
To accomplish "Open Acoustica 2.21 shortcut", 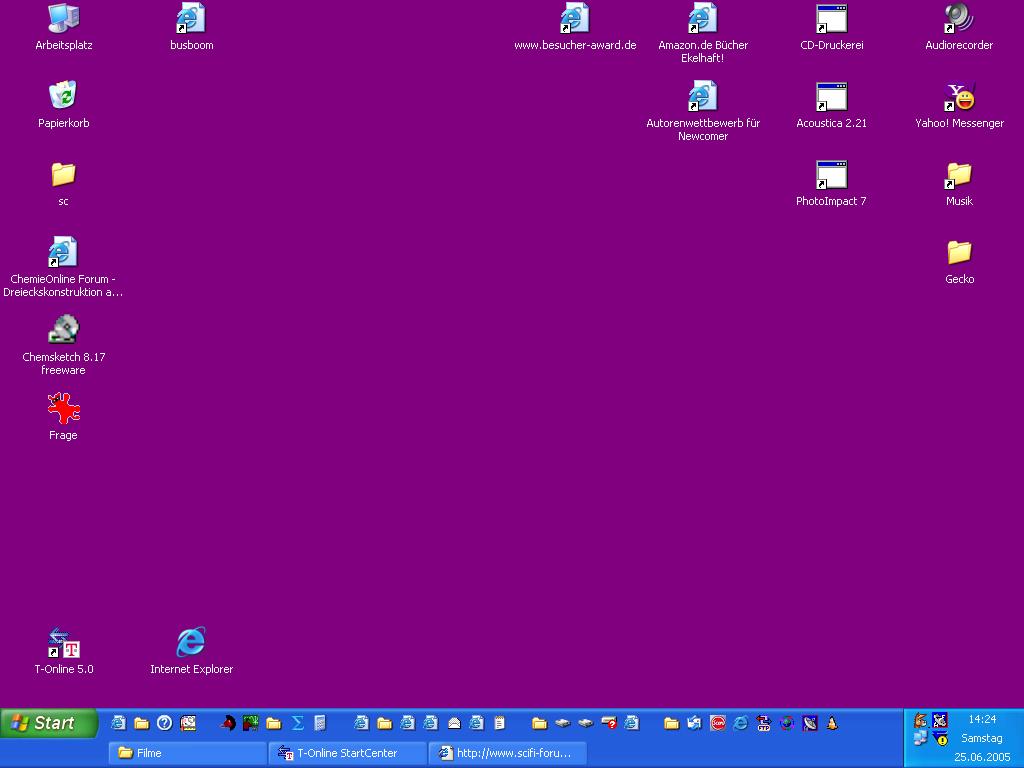I will click(831, 97).
